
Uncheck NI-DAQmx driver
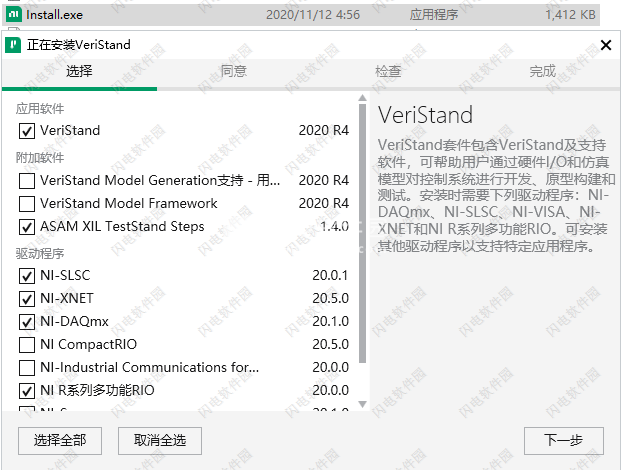pos(27,322)
